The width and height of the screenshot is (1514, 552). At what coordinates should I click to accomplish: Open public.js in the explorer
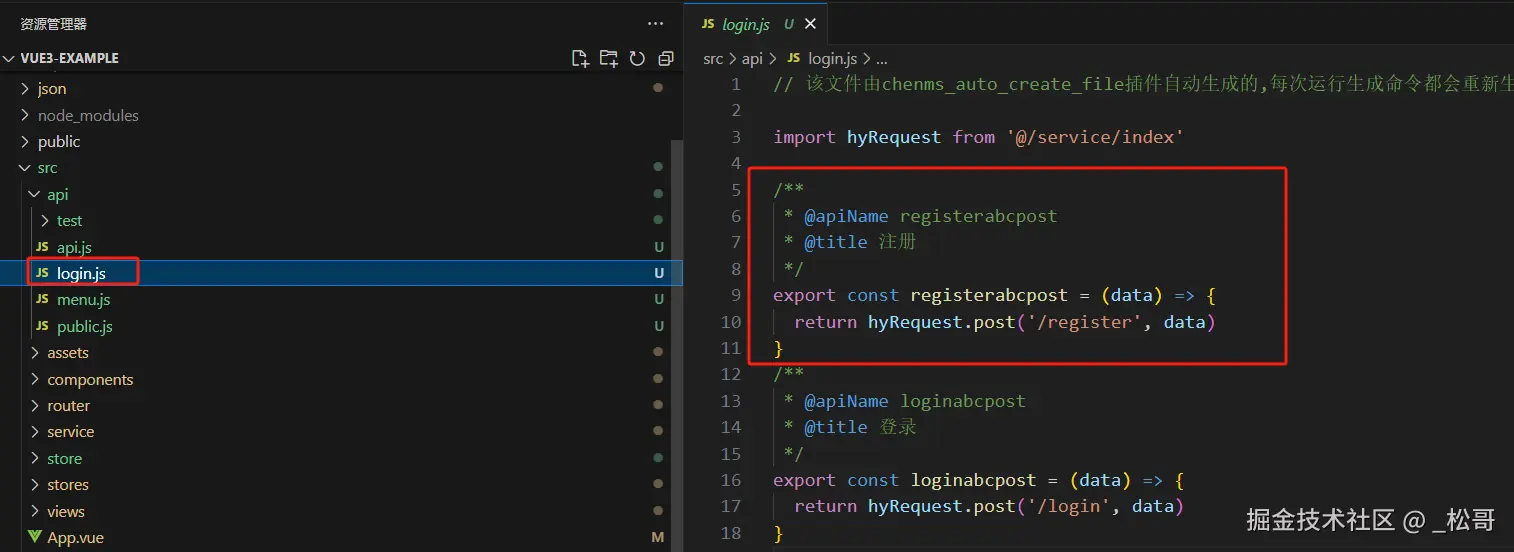point(84,326)
